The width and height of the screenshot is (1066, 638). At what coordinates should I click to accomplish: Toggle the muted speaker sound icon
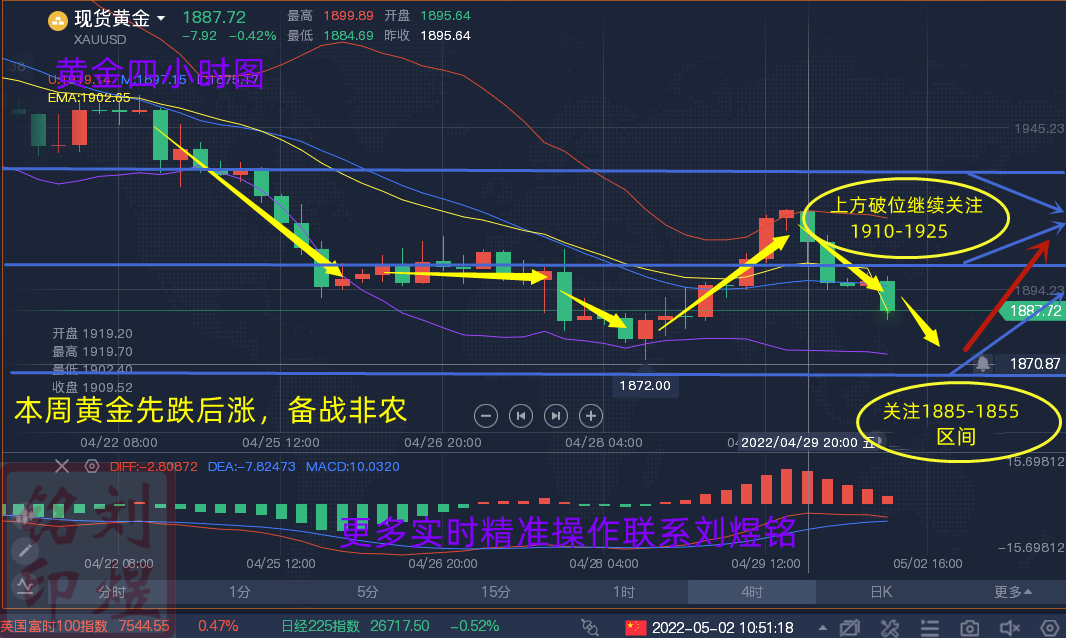[1010, 627]
